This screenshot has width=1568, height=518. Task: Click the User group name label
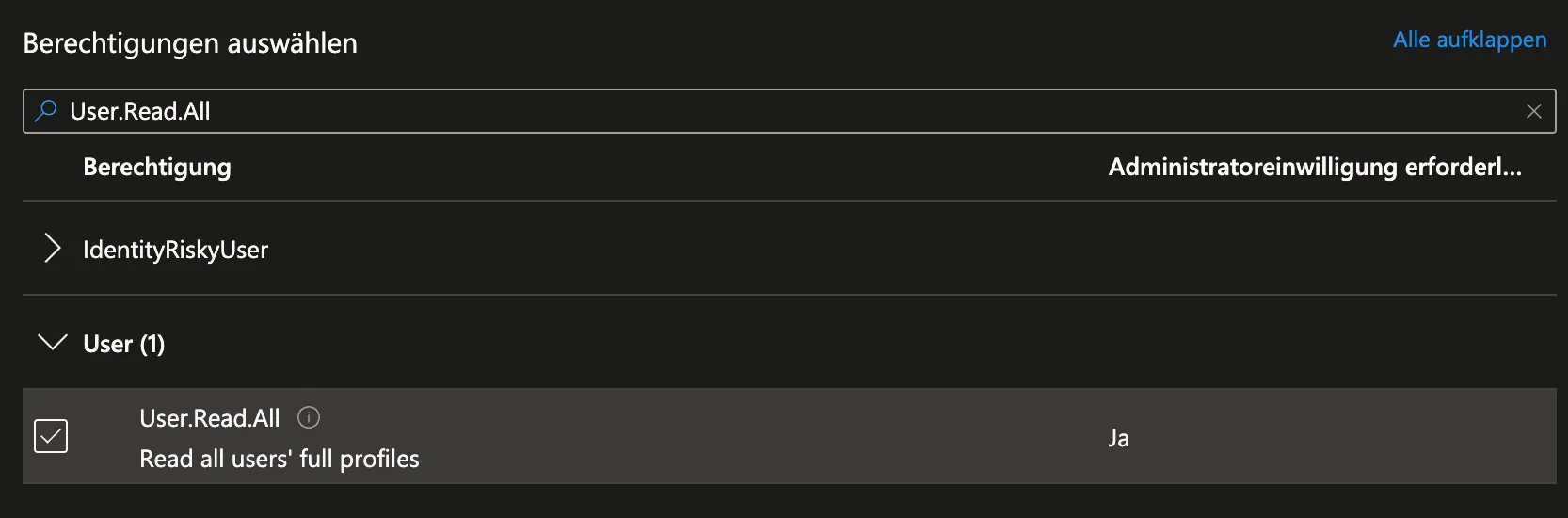tap(107, 344)
